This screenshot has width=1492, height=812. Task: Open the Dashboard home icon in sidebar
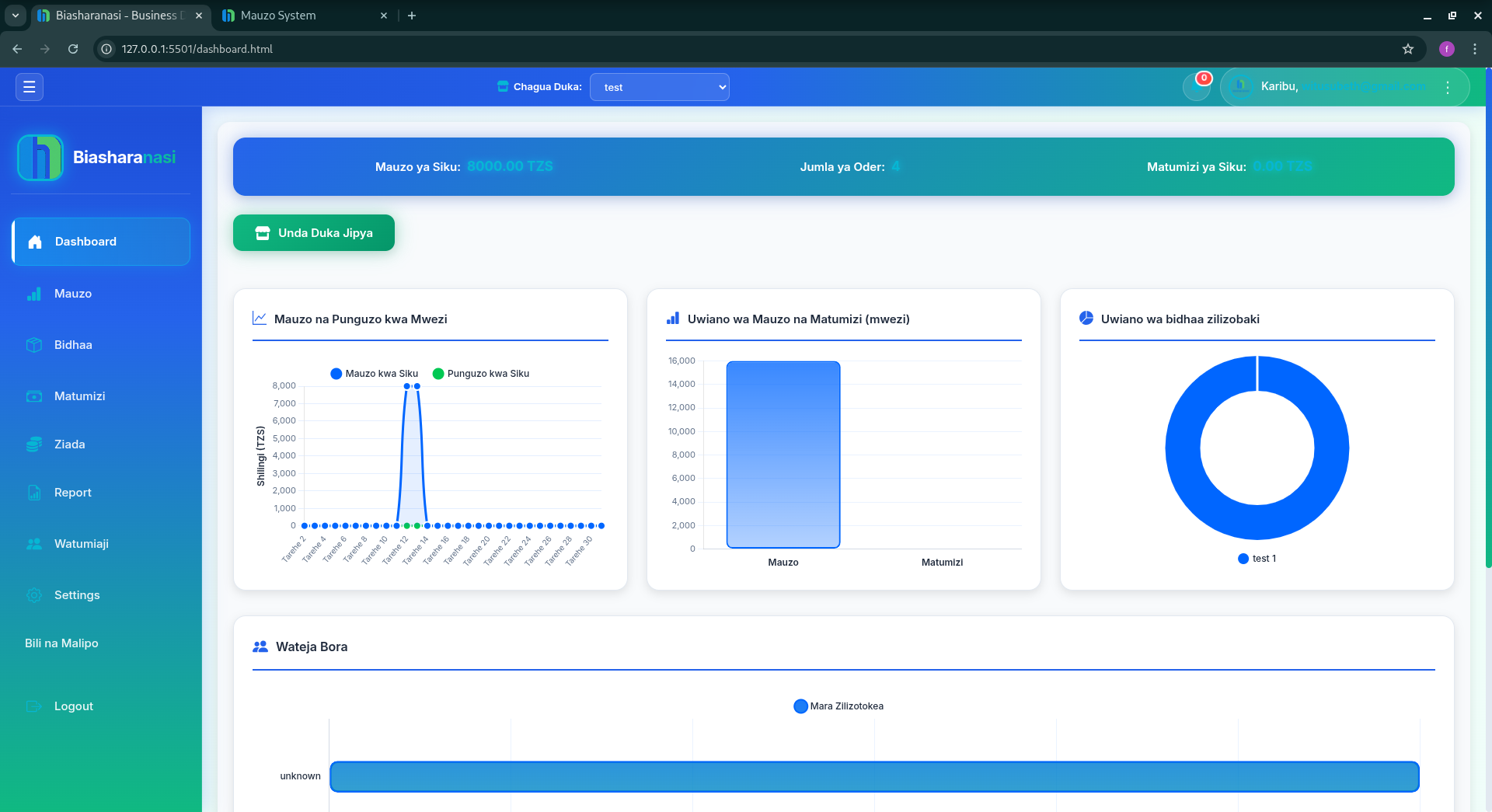click(34, 241)
